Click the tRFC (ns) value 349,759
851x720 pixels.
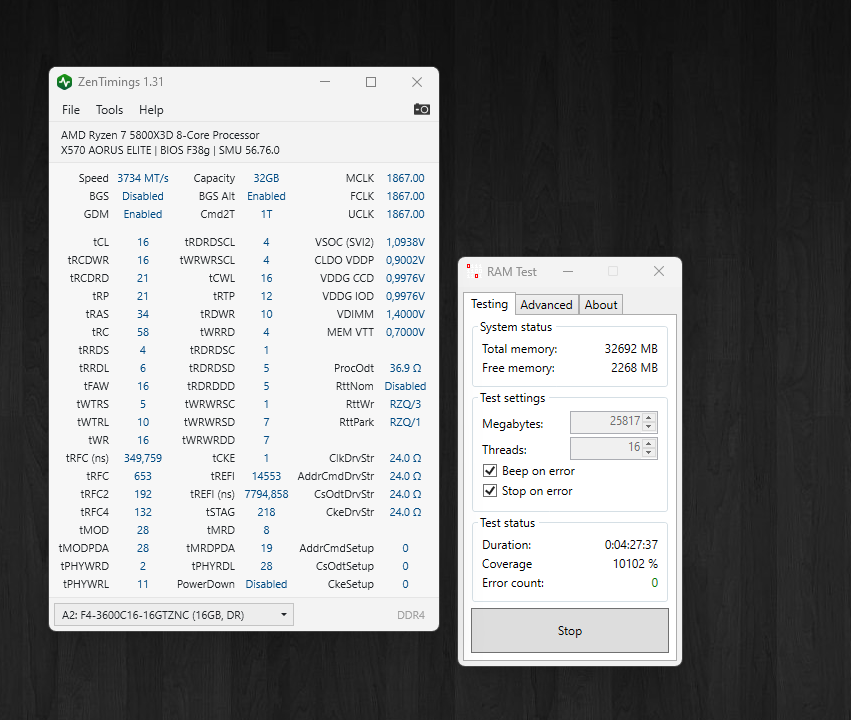pyautogui.click(x=143, y=458)
